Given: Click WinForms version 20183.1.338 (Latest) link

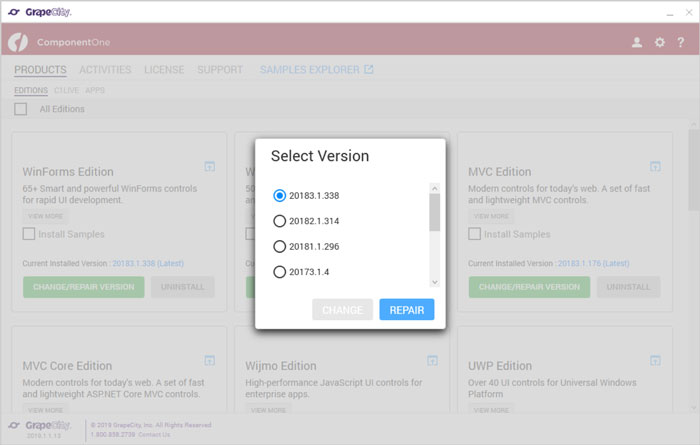Looking at the screenshot, I should pos(148,263).
